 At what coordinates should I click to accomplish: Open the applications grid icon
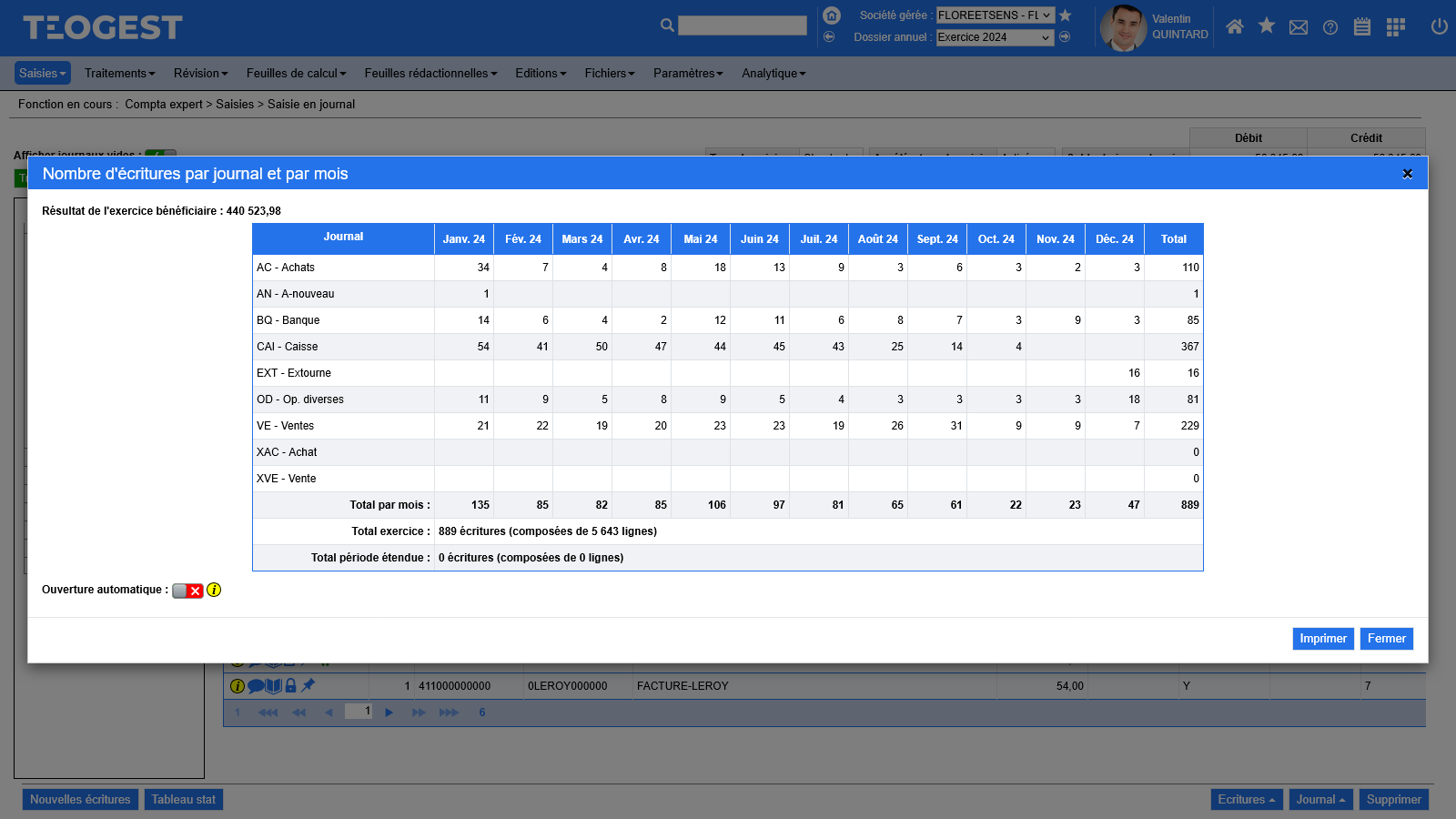point(1395,27)
